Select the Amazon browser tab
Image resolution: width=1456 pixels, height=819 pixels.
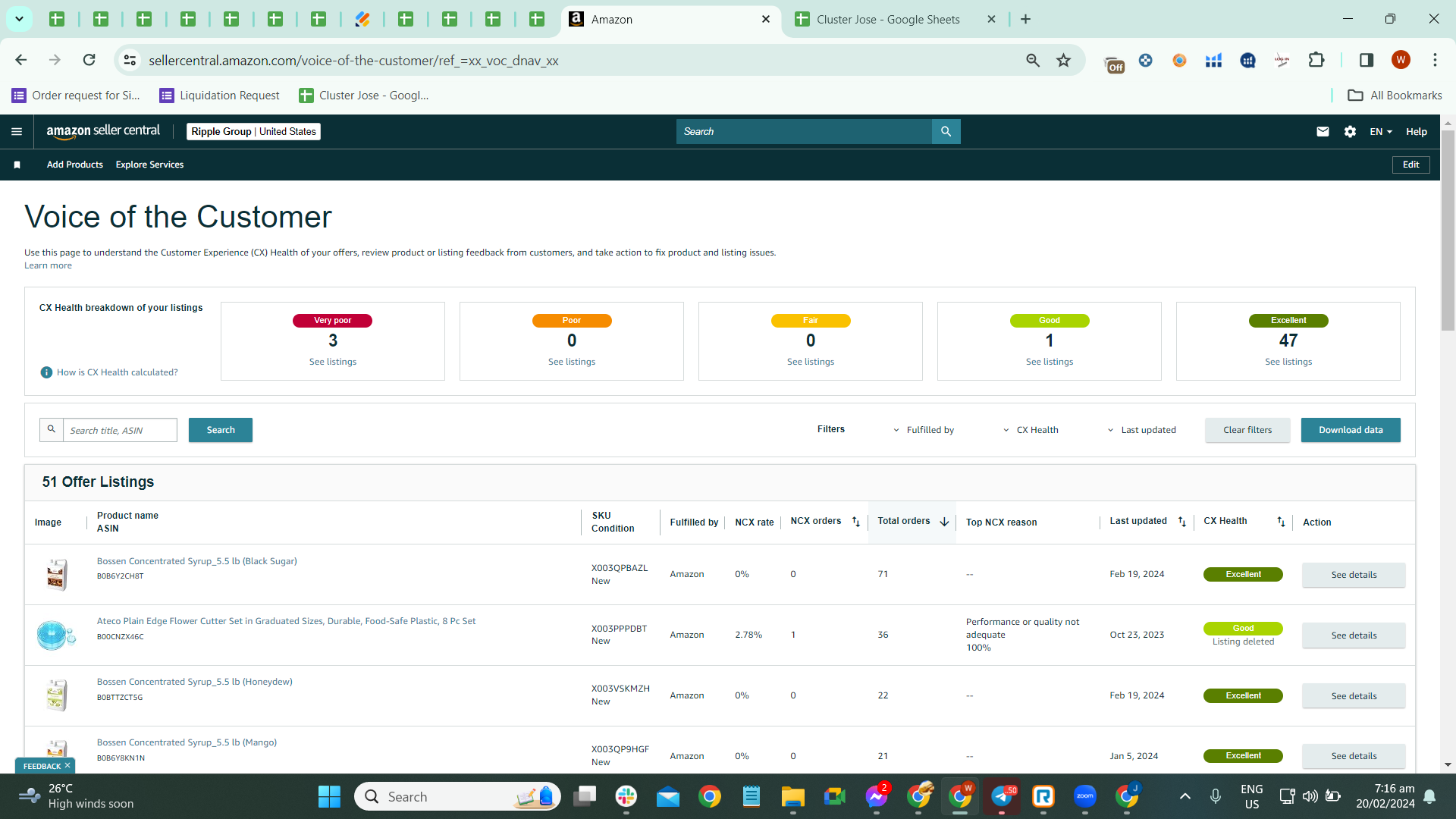tap(670, 20)
